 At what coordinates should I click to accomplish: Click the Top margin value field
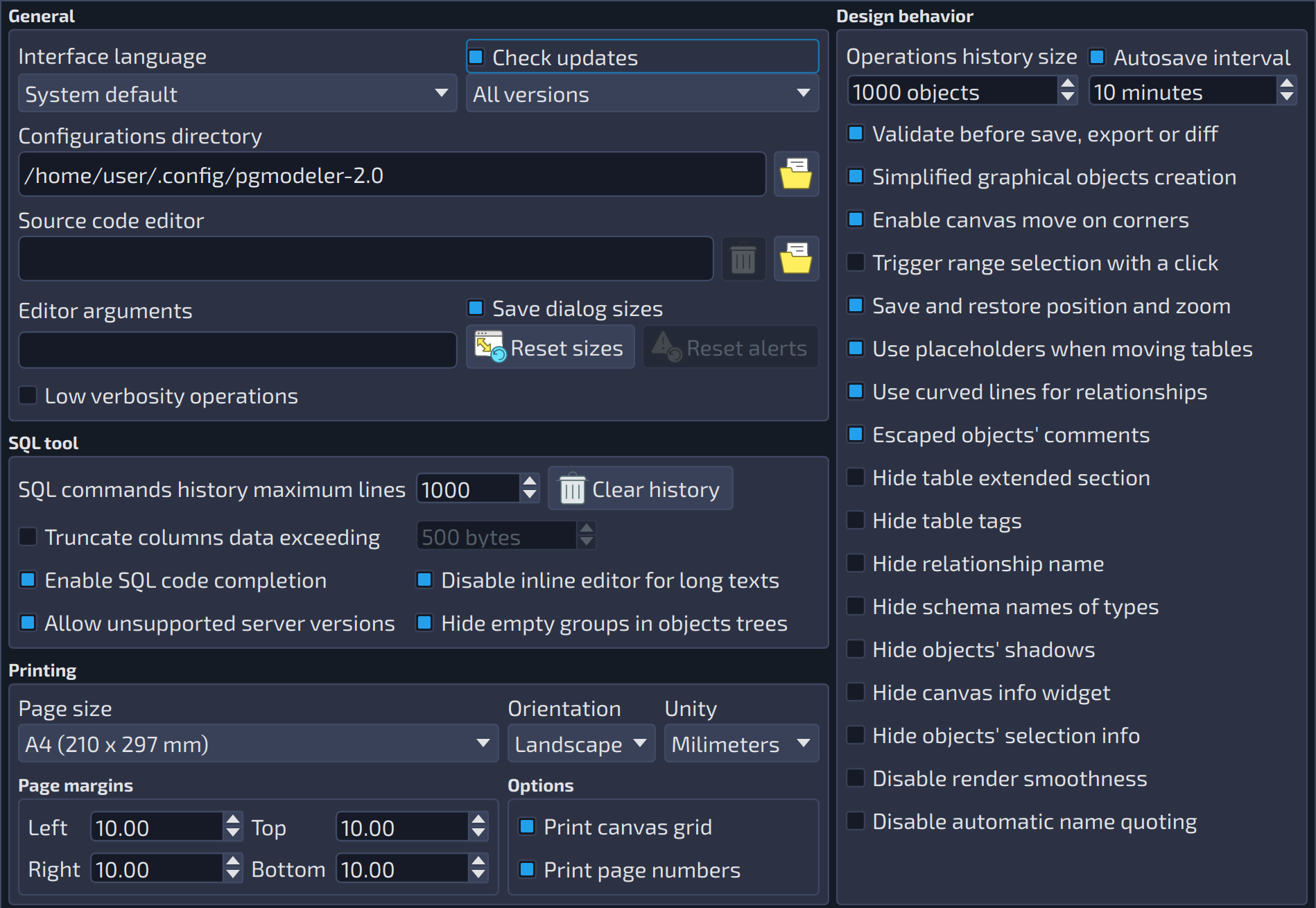[x=403, y=827]
